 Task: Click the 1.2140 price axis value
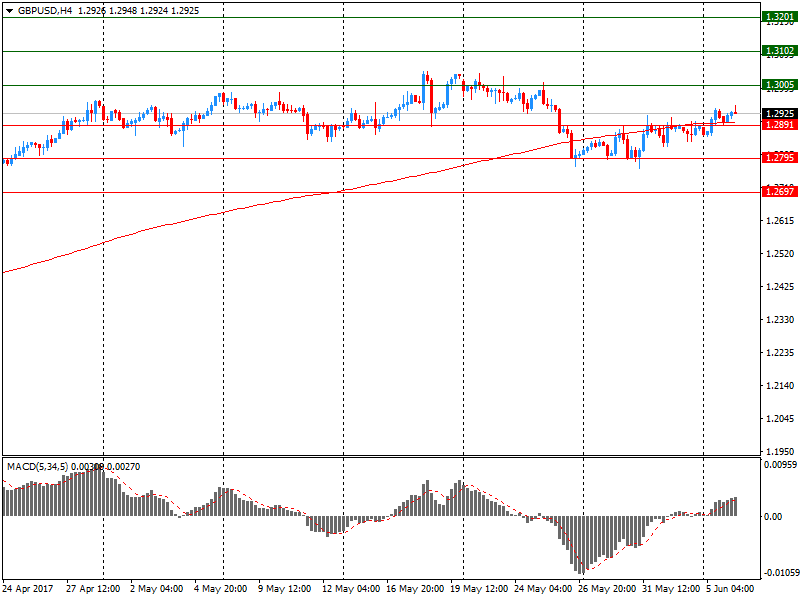[x=780, y=386]
